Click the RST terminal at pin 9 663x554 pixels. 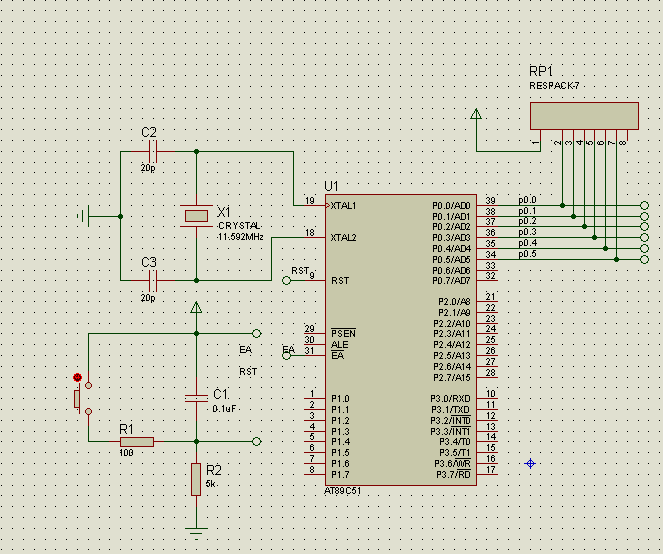(288, 281)
